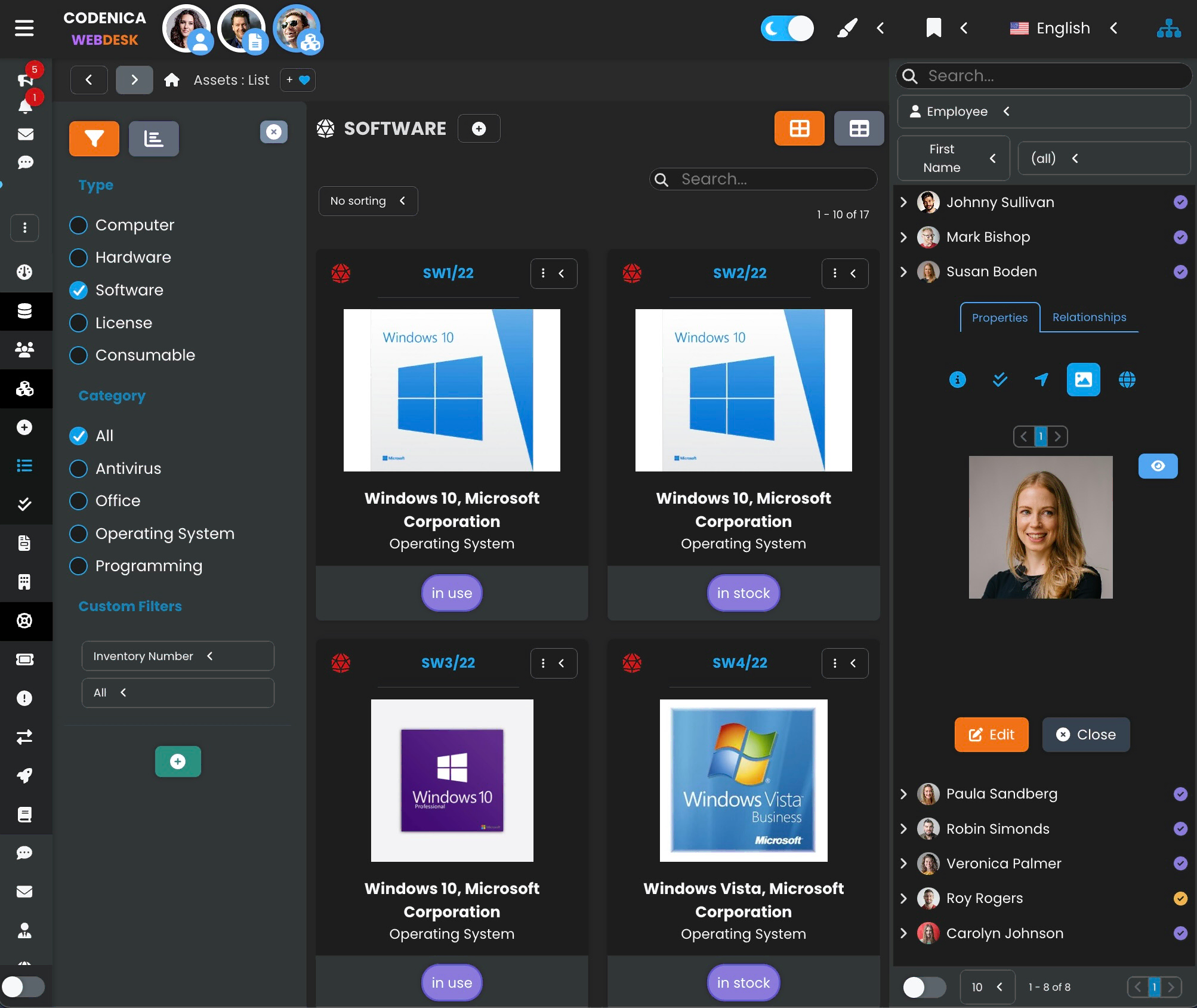1197x1008 pixels.
Task: Open the brush customization icon in the top bar
Action: point(847,27)
